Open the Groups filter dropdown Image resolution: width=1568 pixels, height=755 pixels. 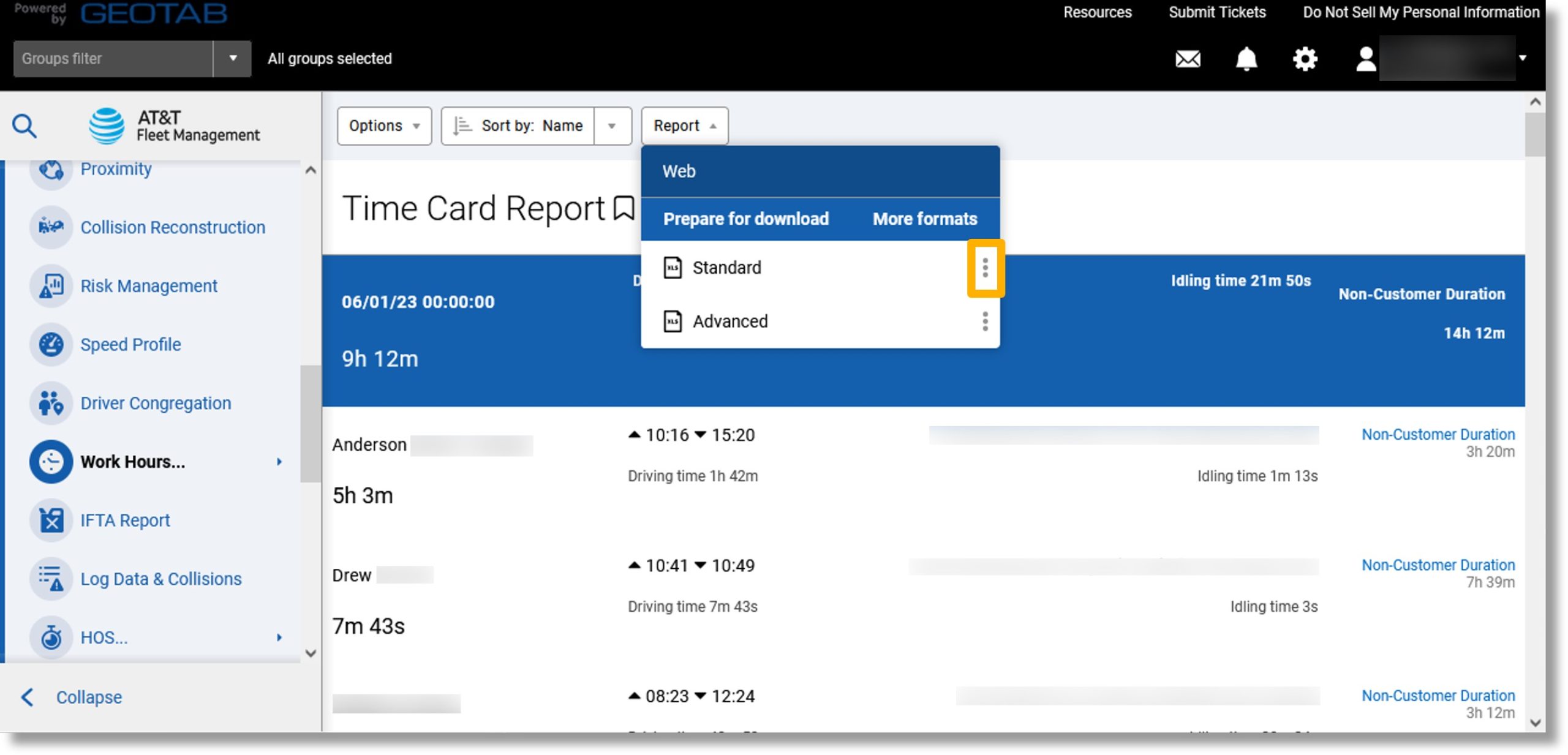[231, 58]
